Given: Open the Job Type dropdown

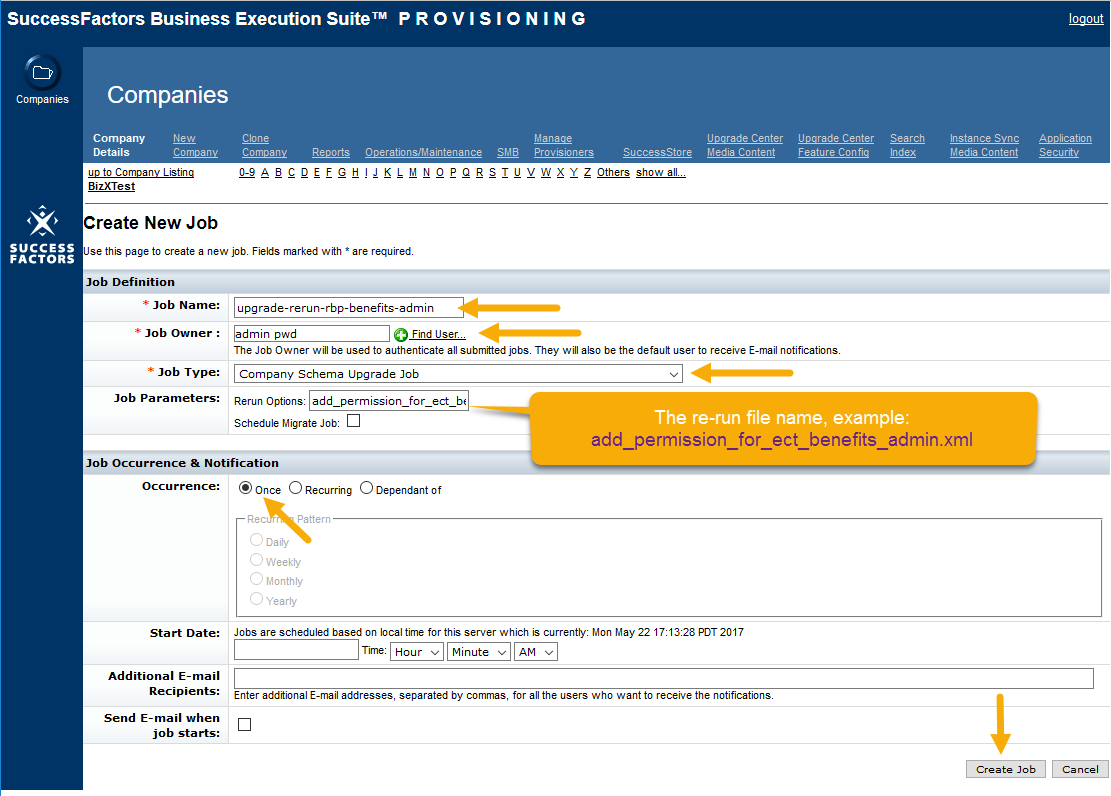Looking at the screenshot, I should 458,374.
